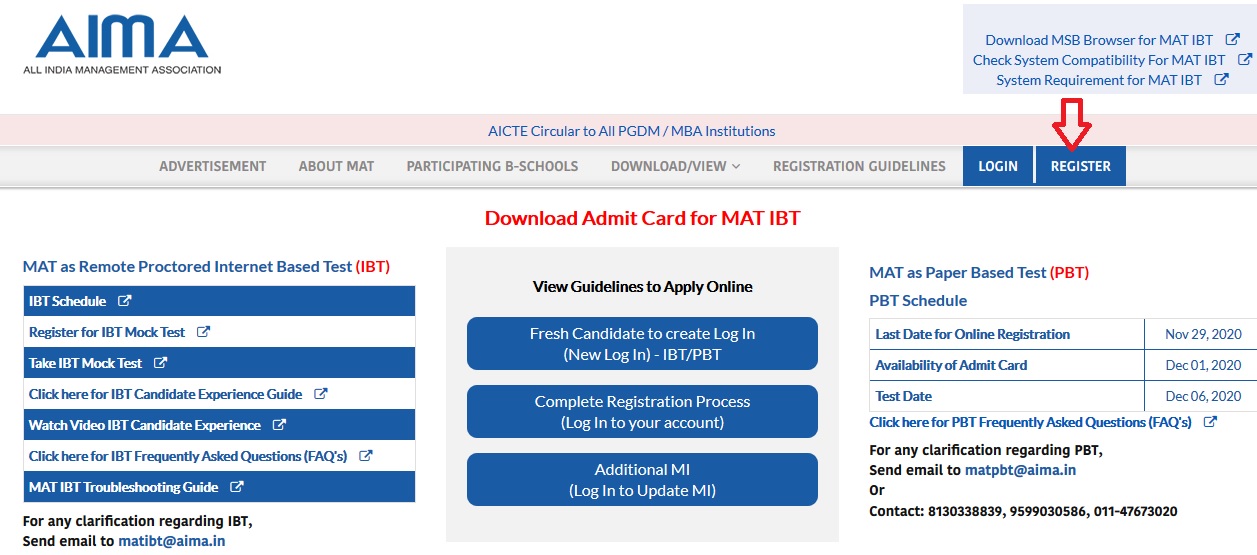Click the AIMA logo

tap(122, 44)
